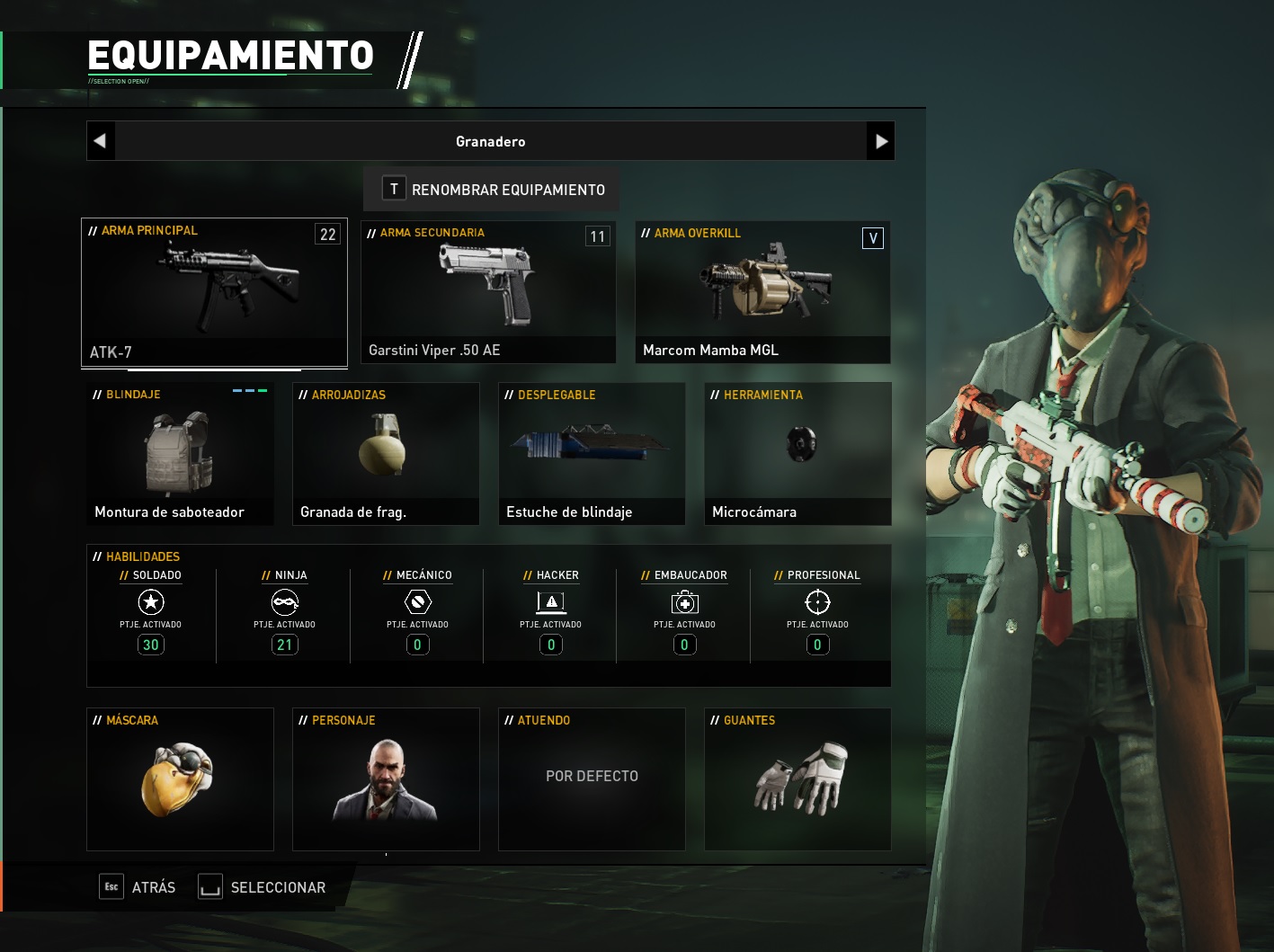Open the Granadero loadout name selector
Screen dimensions: 1274x952
[x=491, y=141]
